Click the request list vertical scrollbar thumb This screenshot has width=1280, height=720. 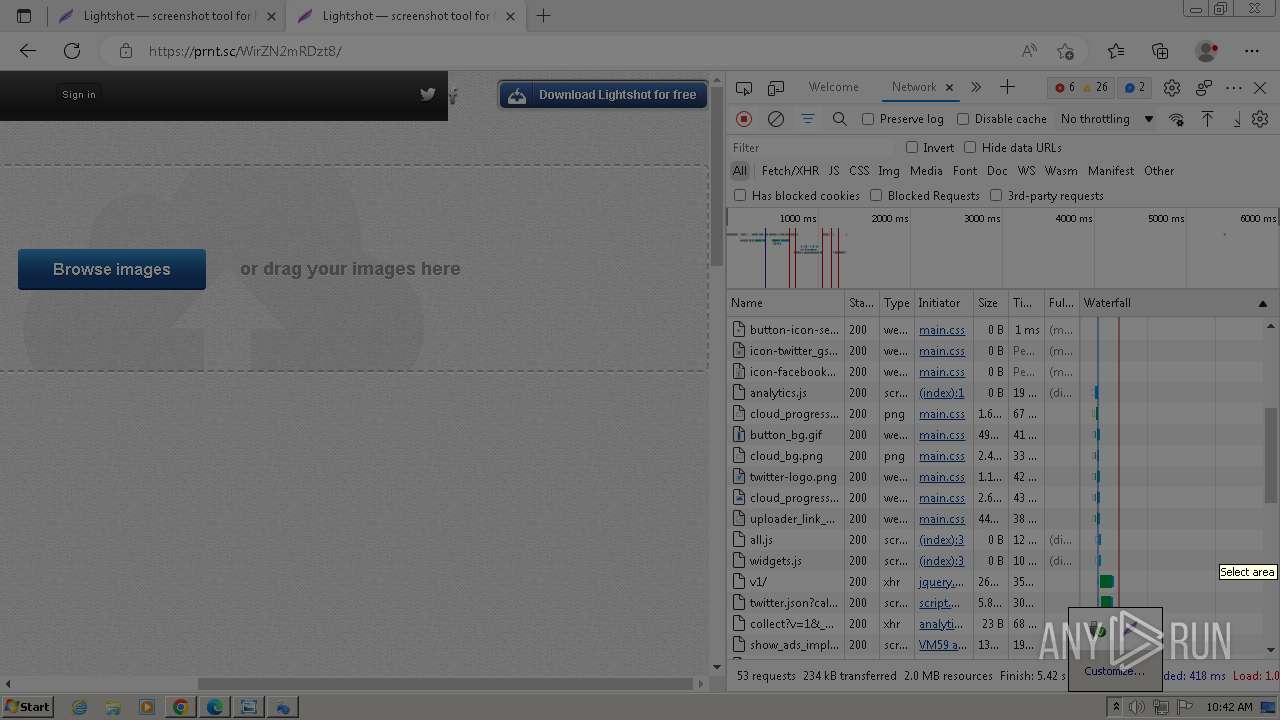pyautogui.click(x=1270, y=456)
